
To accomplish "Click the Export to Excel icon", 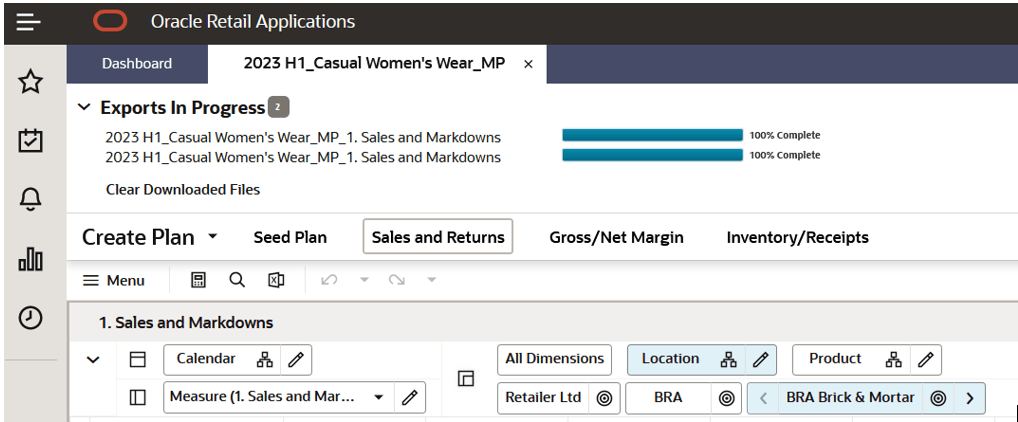I will click(276, 280).
